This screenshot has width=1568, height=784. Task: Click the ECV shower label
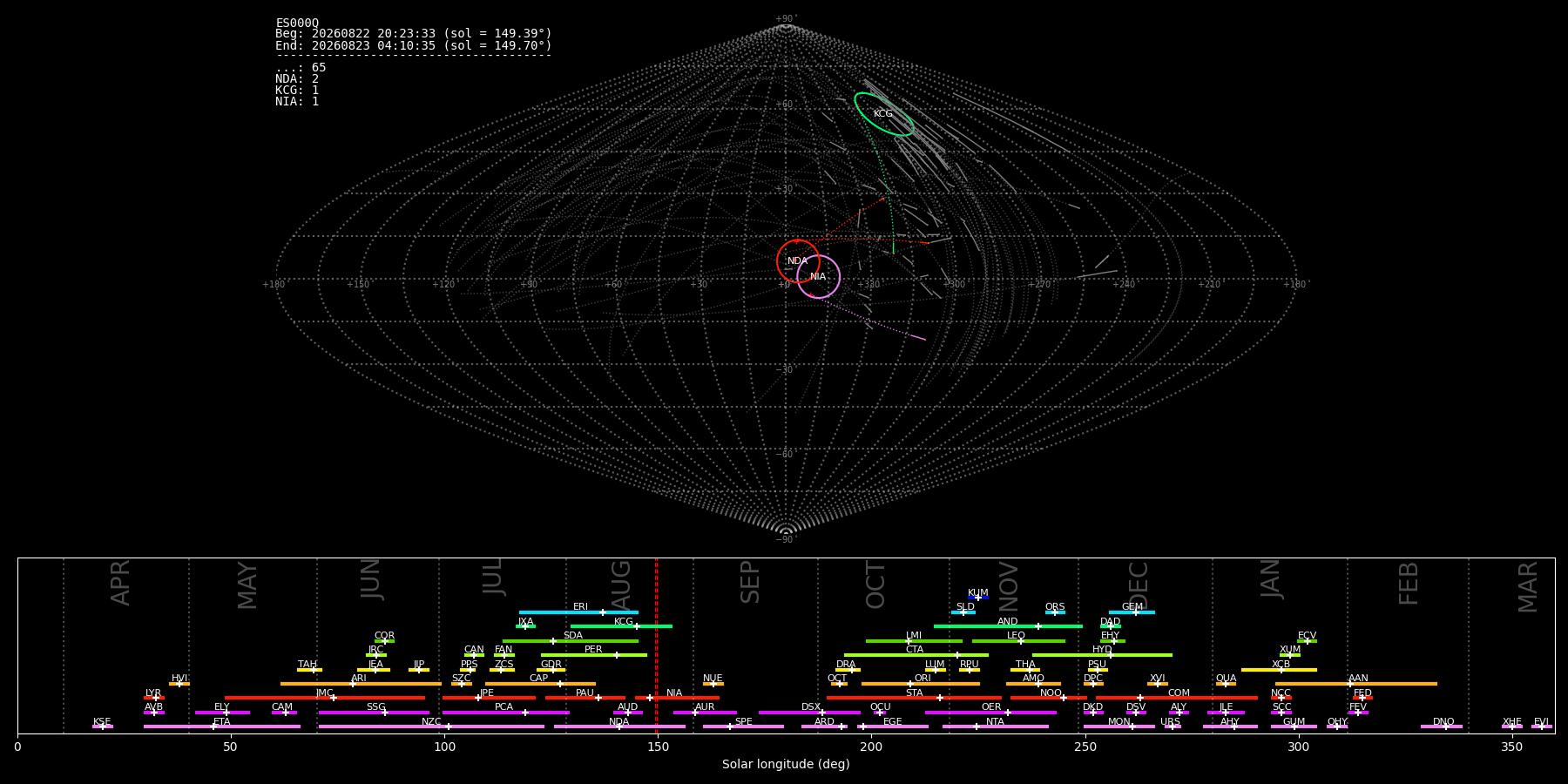1307,636
